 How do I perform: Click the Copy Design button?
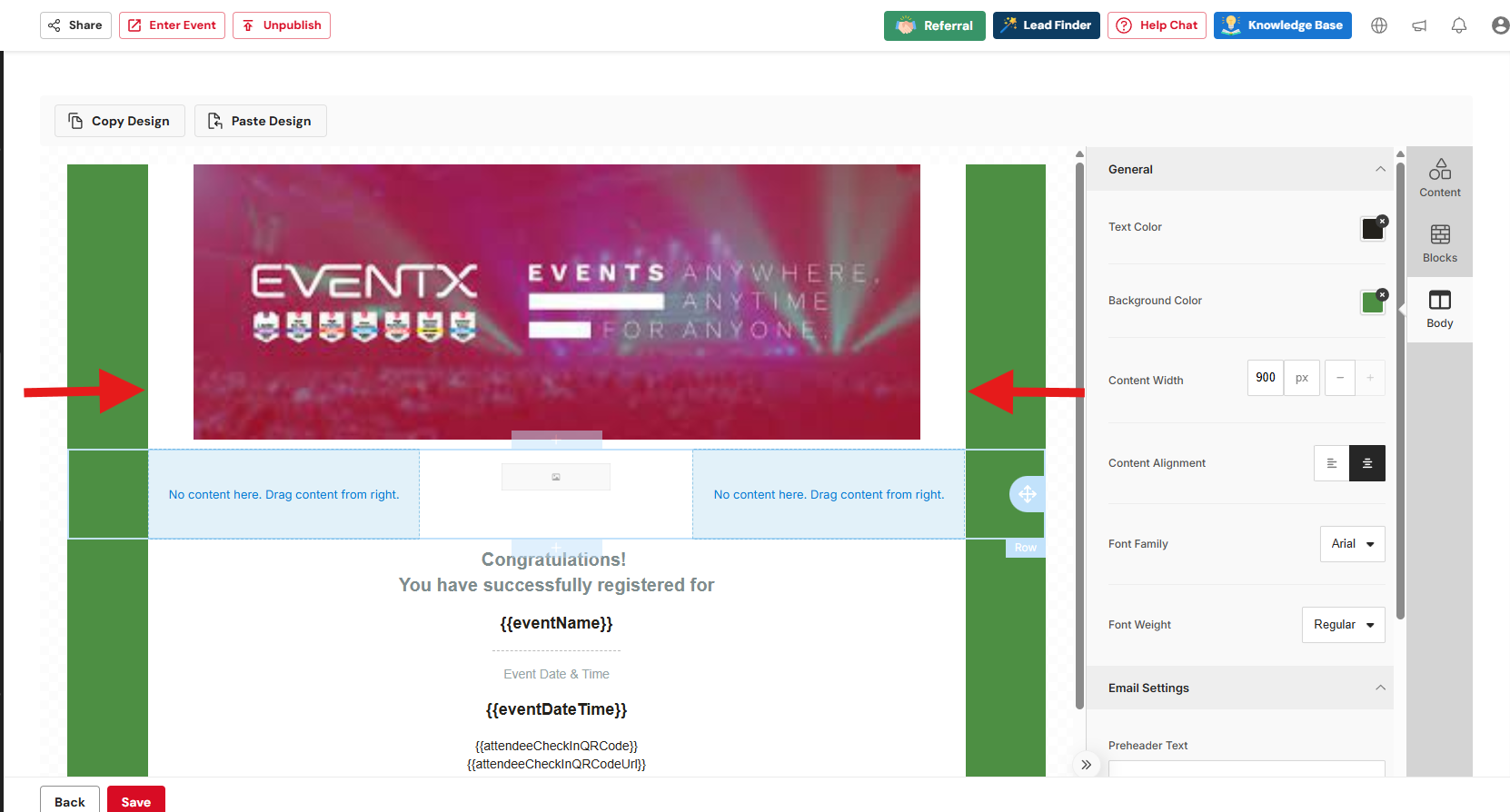pyautogui.click(x=120, y=121)
